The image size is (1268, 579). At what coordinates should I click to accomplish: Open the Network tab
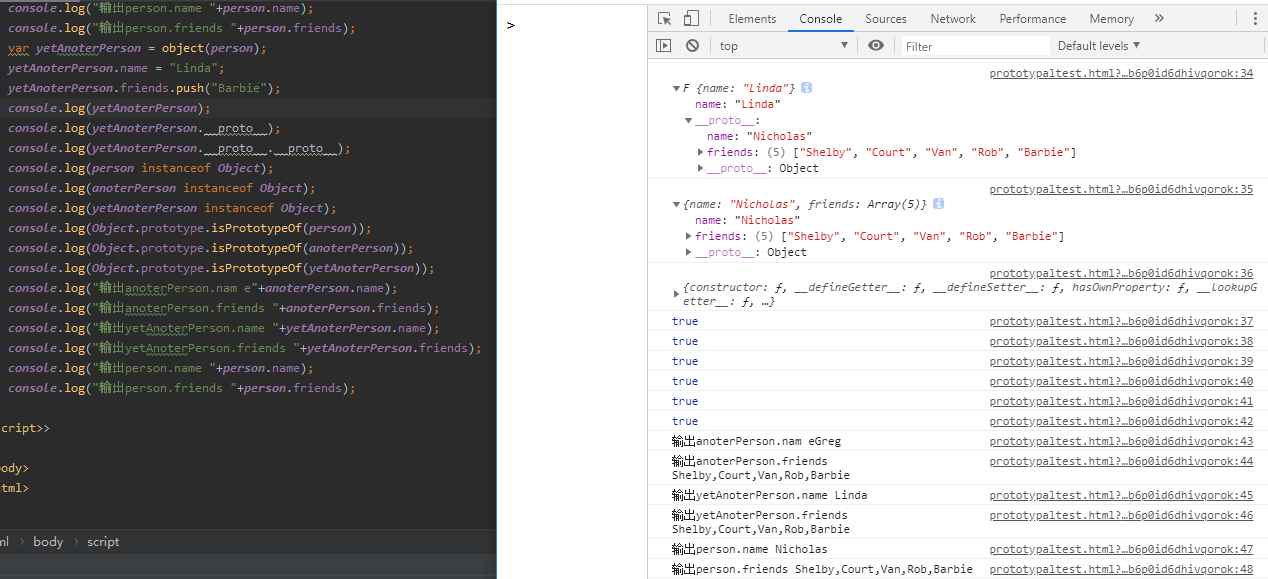(953, 18)
